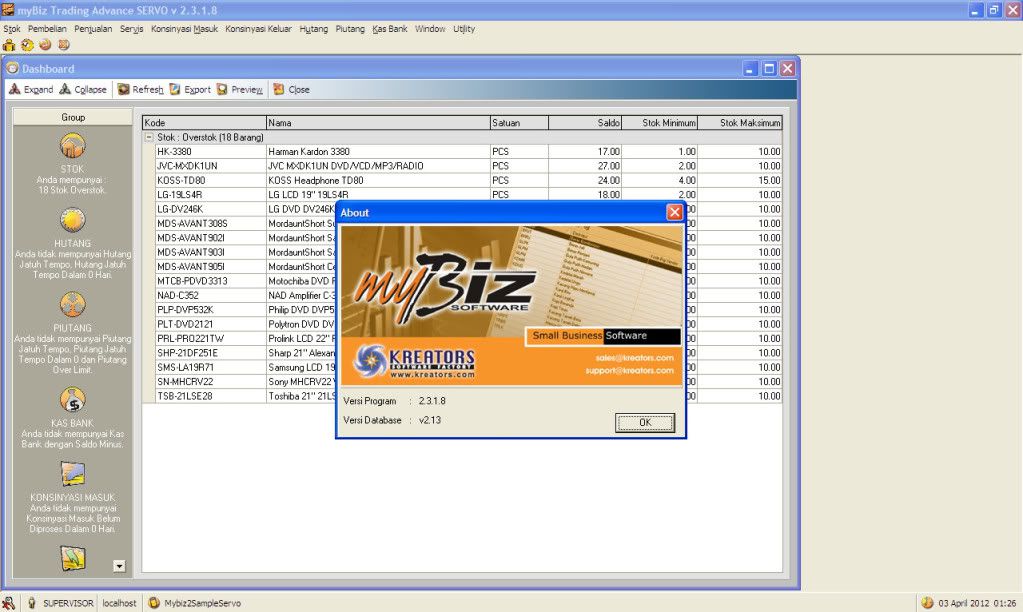Click the first main toolbar icon below Stok menu
This screenshot has width=1023, height=612.
[x=9, y=45]
